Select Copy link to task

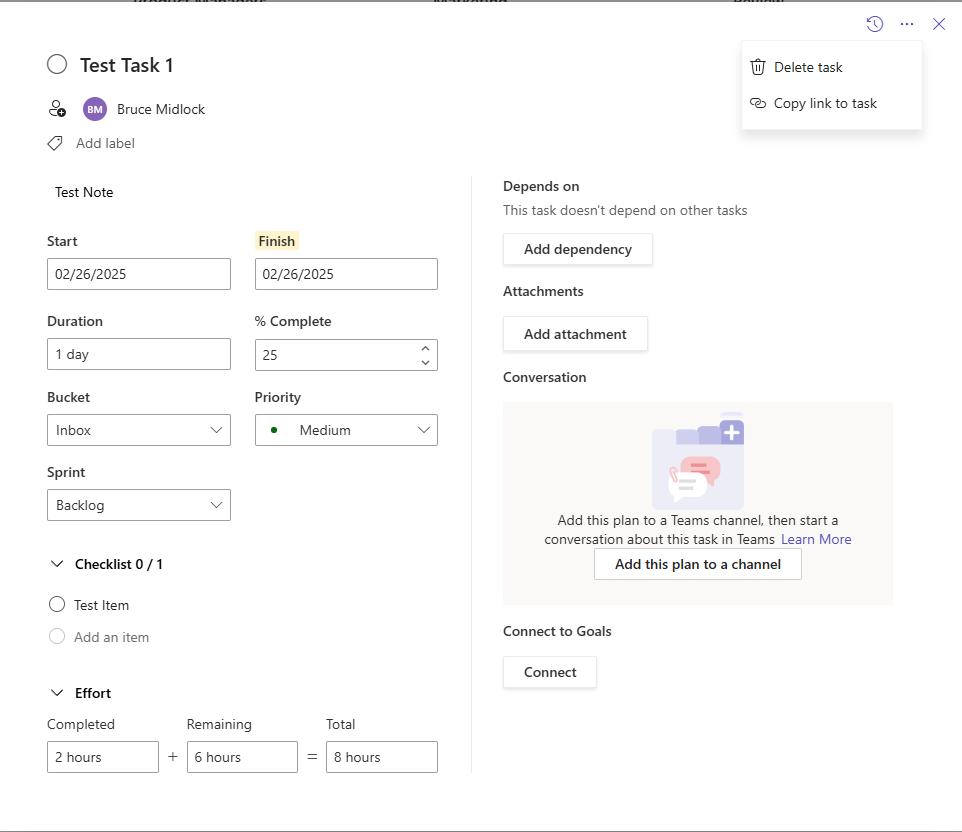click(825, 103)
